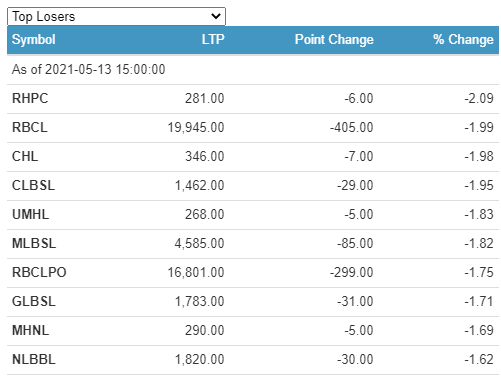
Task: Open the Top Losers dropdown
Action: 116,16
